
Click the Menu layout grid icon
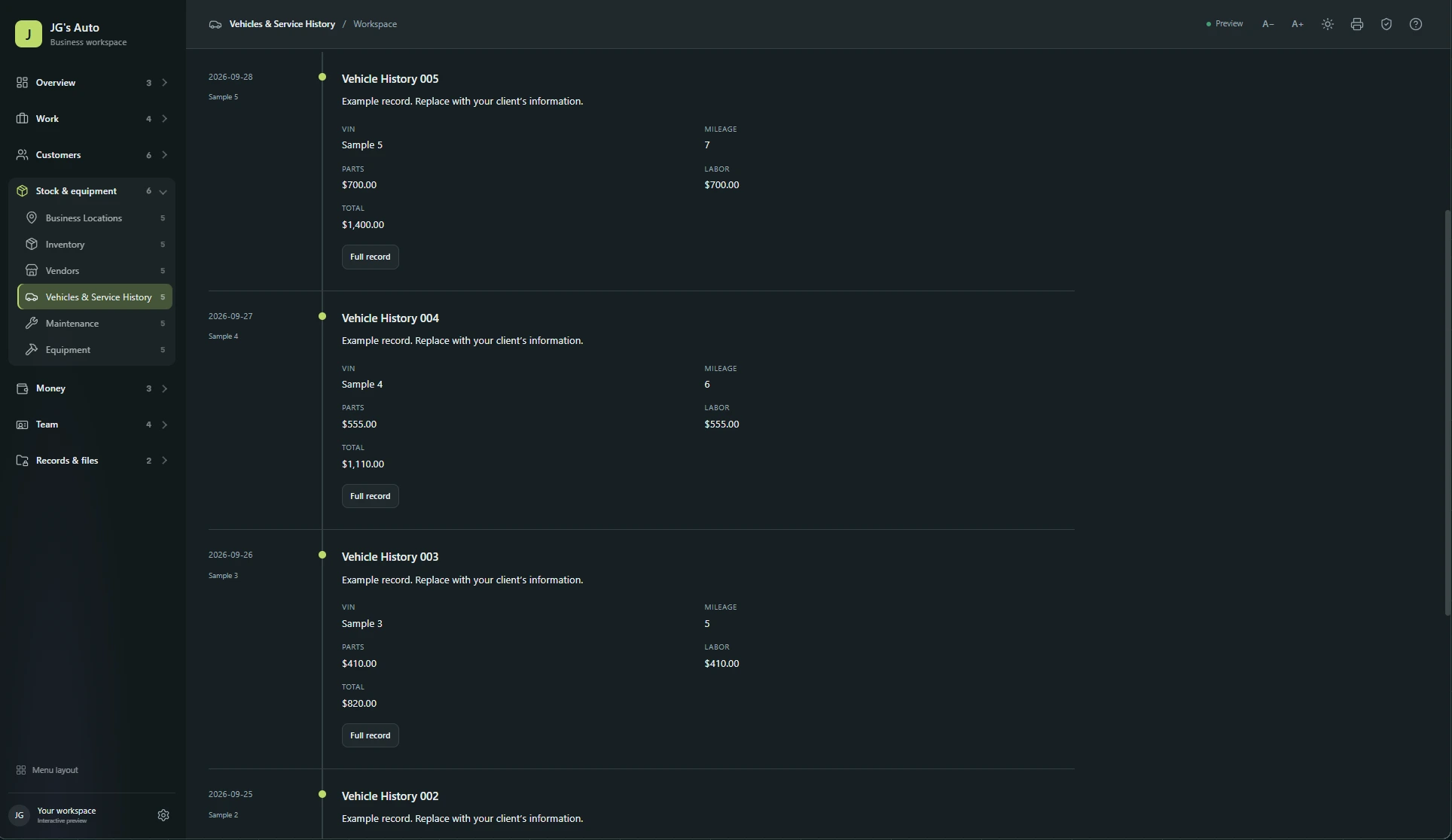[21, 770]
